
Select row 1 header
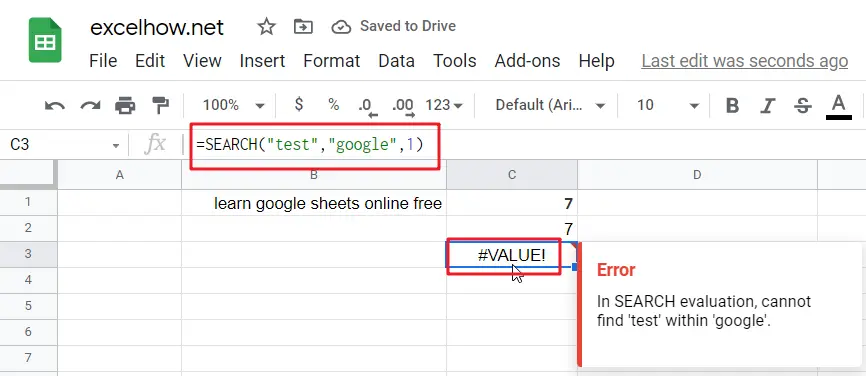click(28, 202)
